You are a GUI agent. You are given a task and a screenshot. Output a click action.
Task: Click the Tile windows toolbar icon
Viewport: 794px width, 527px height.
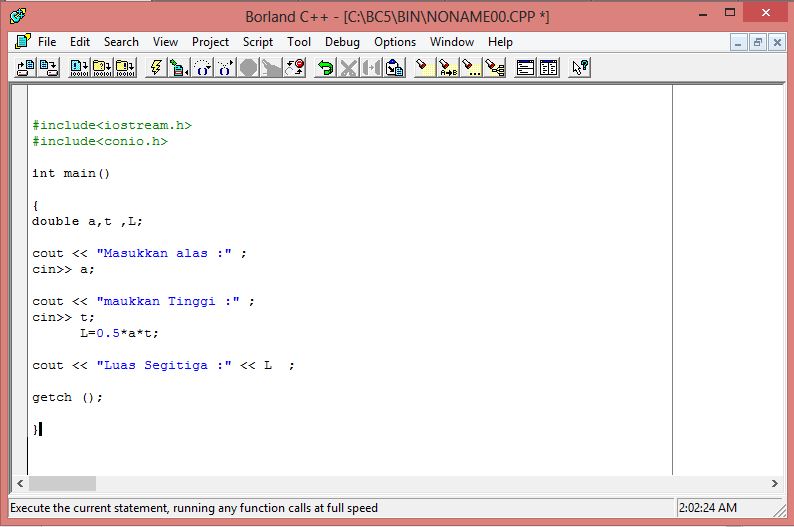tap(548, 67)
